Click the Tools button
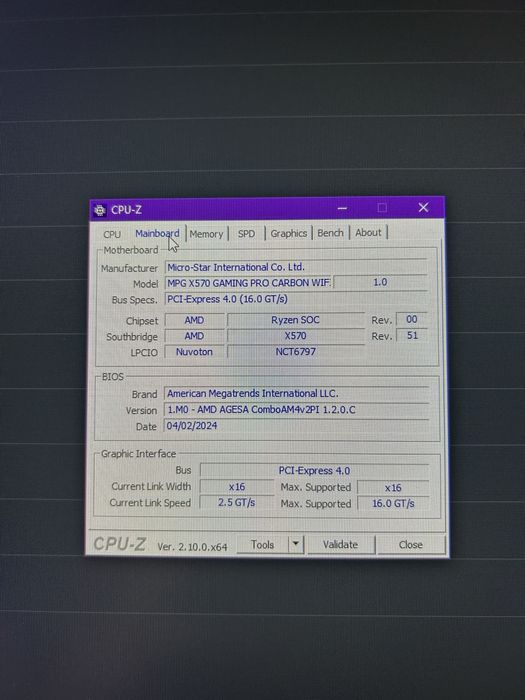525x700 pixels. click(262, 545)
